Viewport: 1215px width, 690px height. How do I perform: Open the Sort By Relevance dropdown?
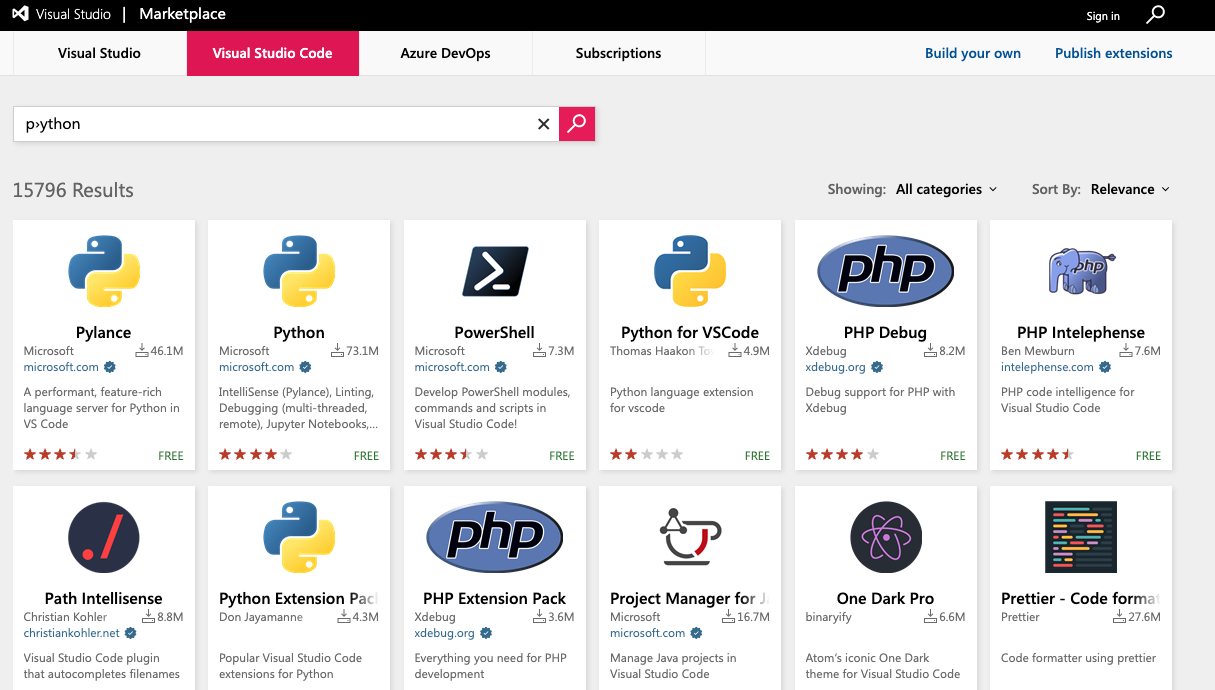tap(1130, 189)
